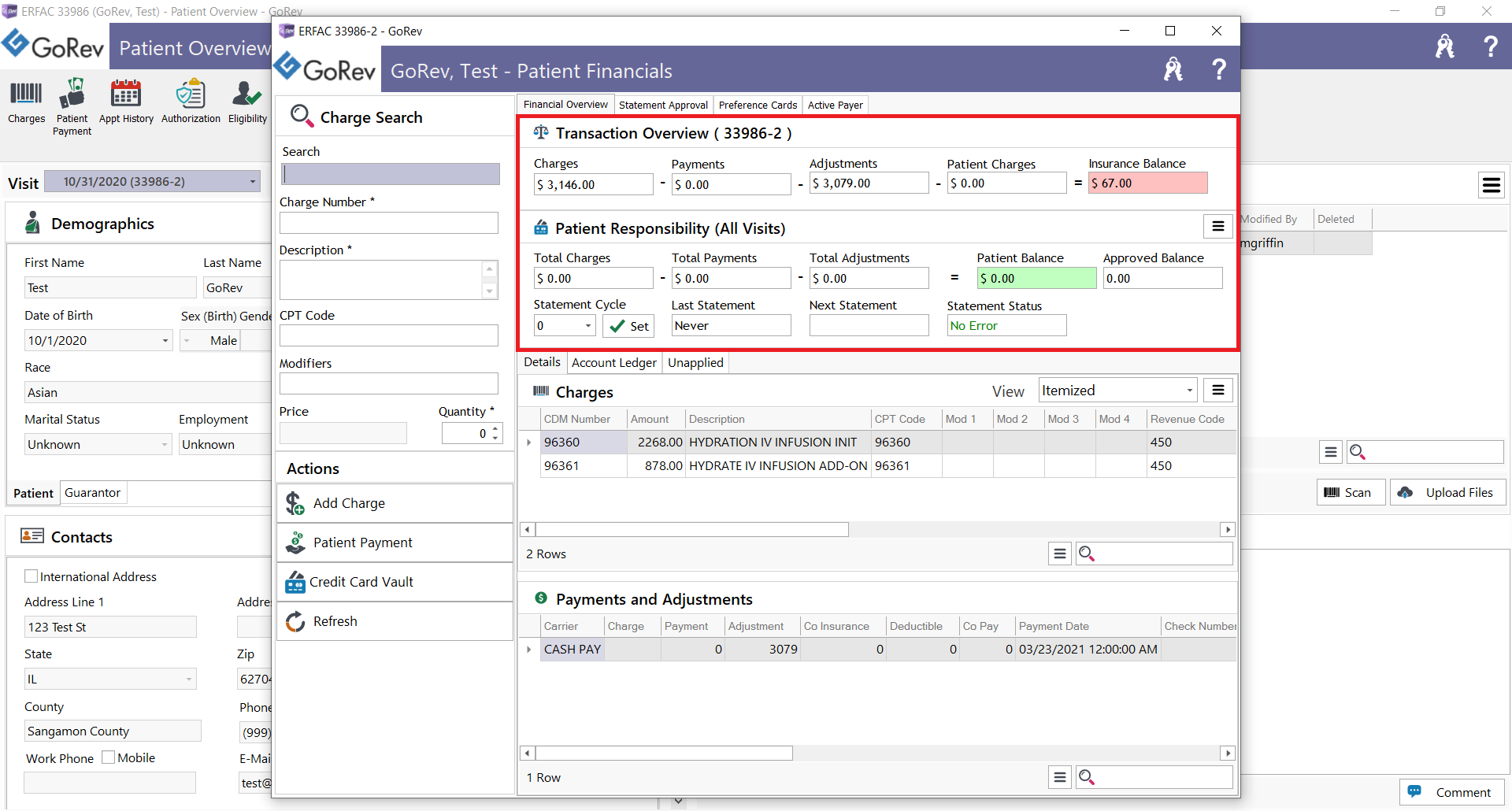Screen dimensions: 1512x811
Task: Click the Add Charge icon
Action: tap(295, 503)
